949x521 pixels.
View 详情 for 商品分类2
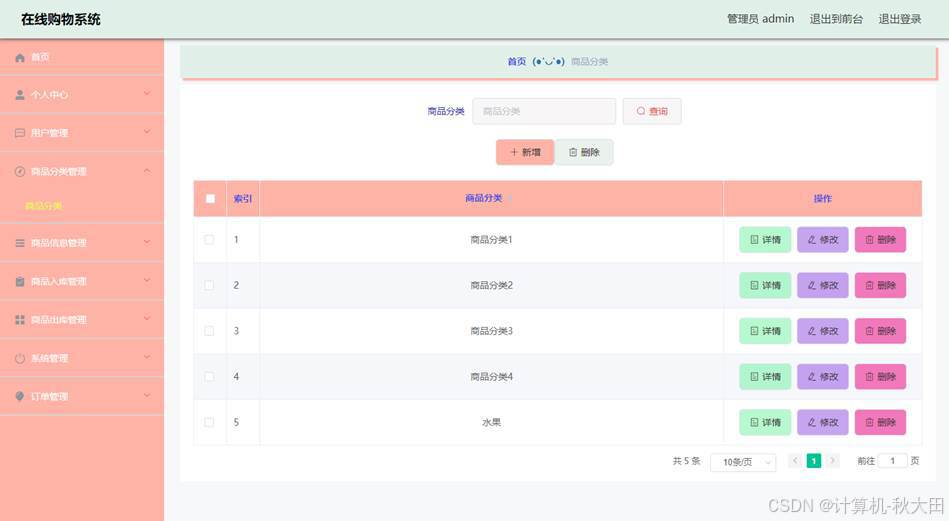click(765, 286)
